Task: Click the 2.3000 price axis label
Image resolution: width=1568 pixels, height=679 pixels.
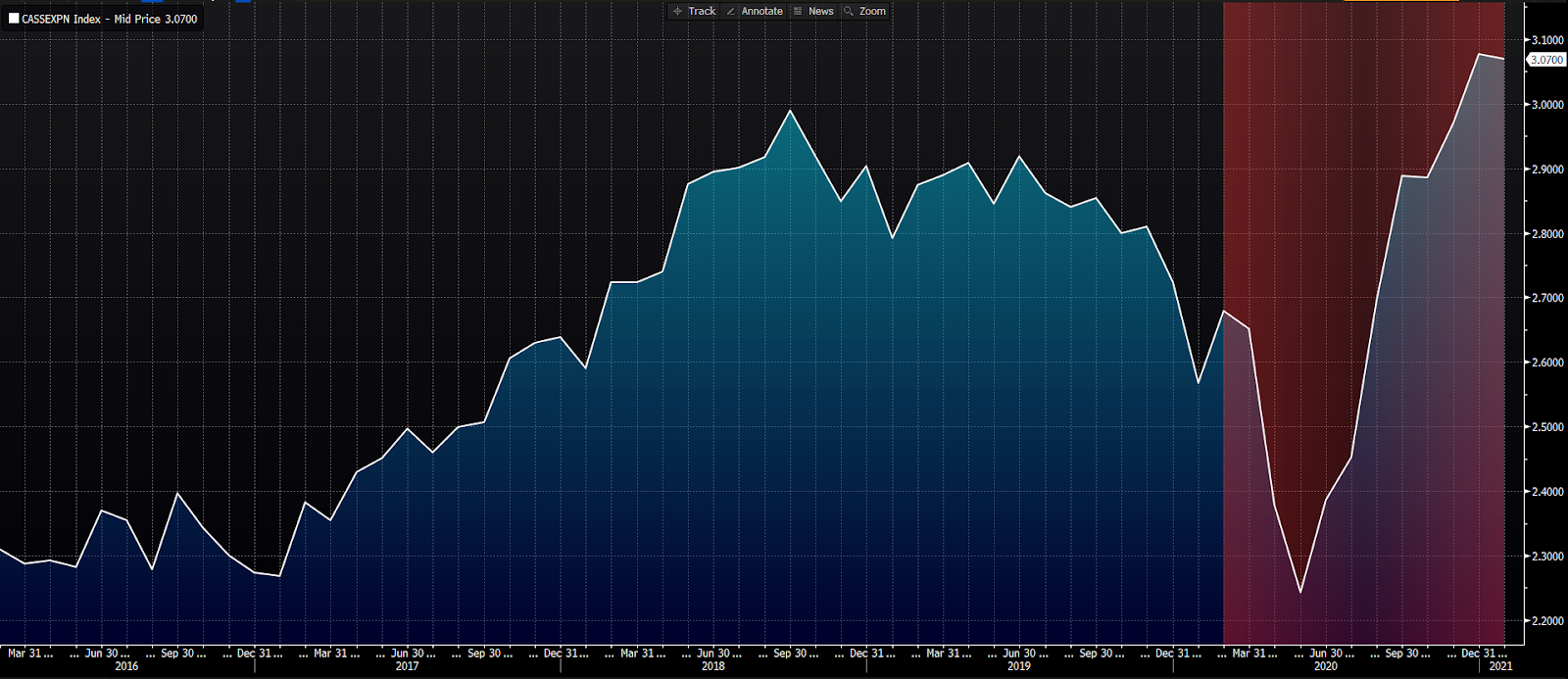Action: pyautogui.click(x=1547, y=557)
